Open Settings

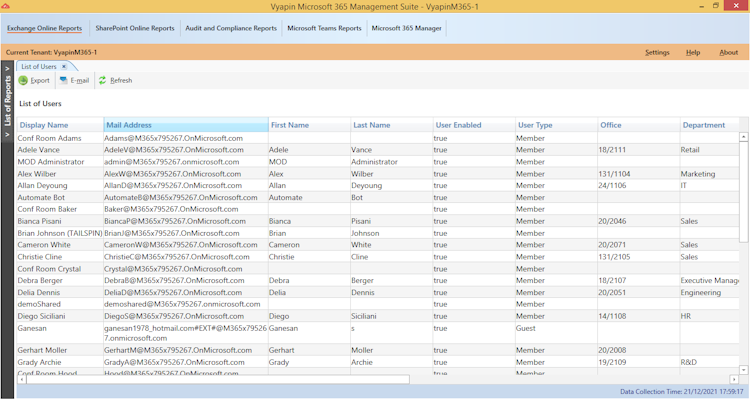tap(657, 52)
